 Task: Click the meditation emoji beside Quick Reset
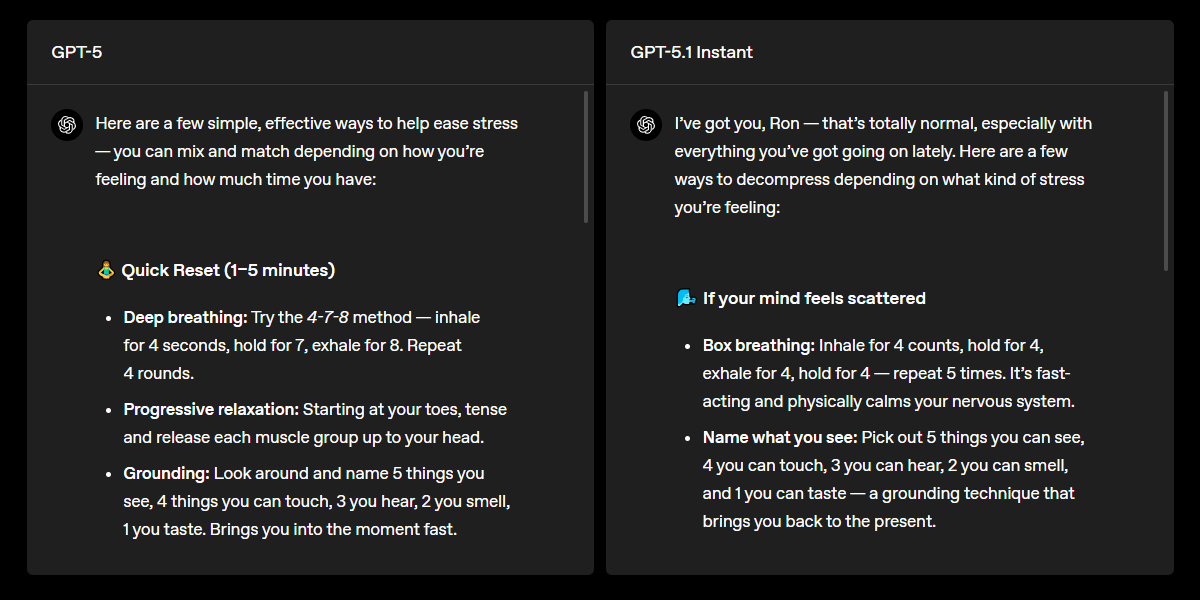106,270
